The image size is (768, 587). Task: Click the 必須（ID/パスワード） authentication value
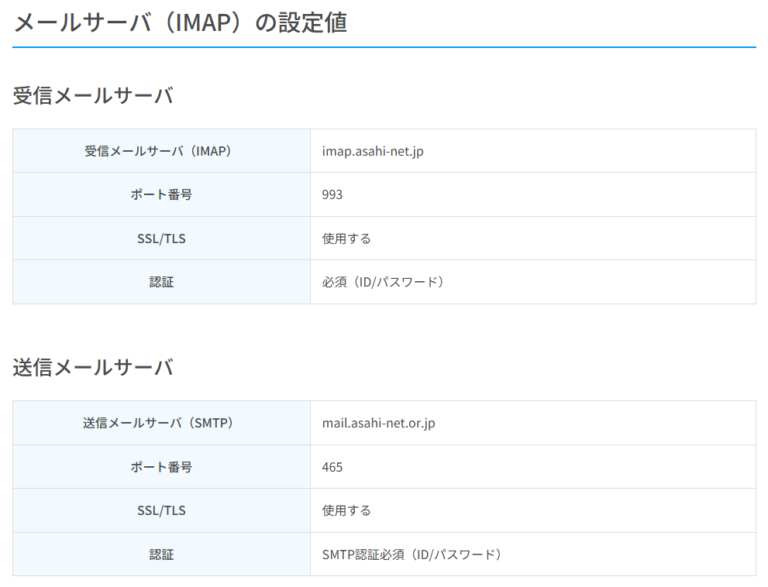382,282
